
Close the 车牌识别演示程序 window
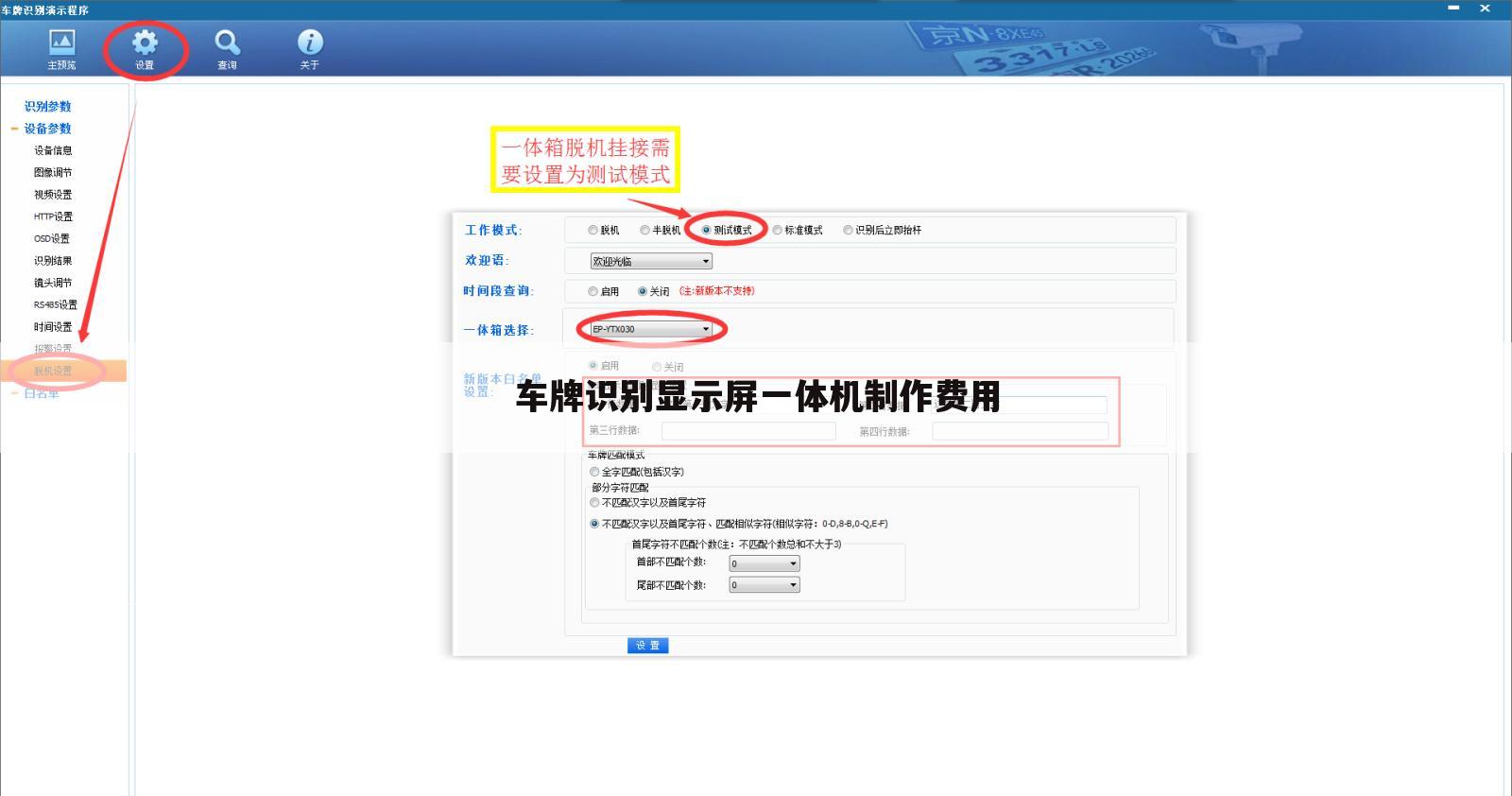[1484, 8]
